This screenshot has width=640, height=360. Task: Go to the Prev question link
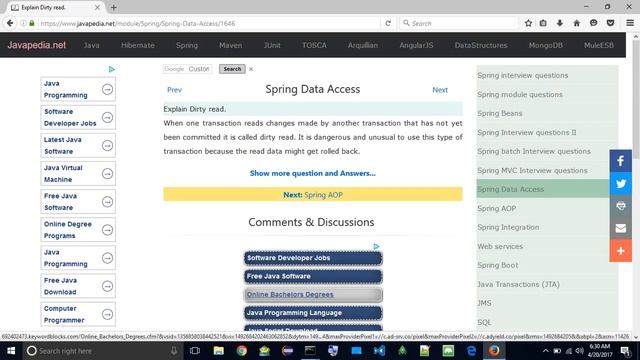pyautogui.click(x=174, y=90)
